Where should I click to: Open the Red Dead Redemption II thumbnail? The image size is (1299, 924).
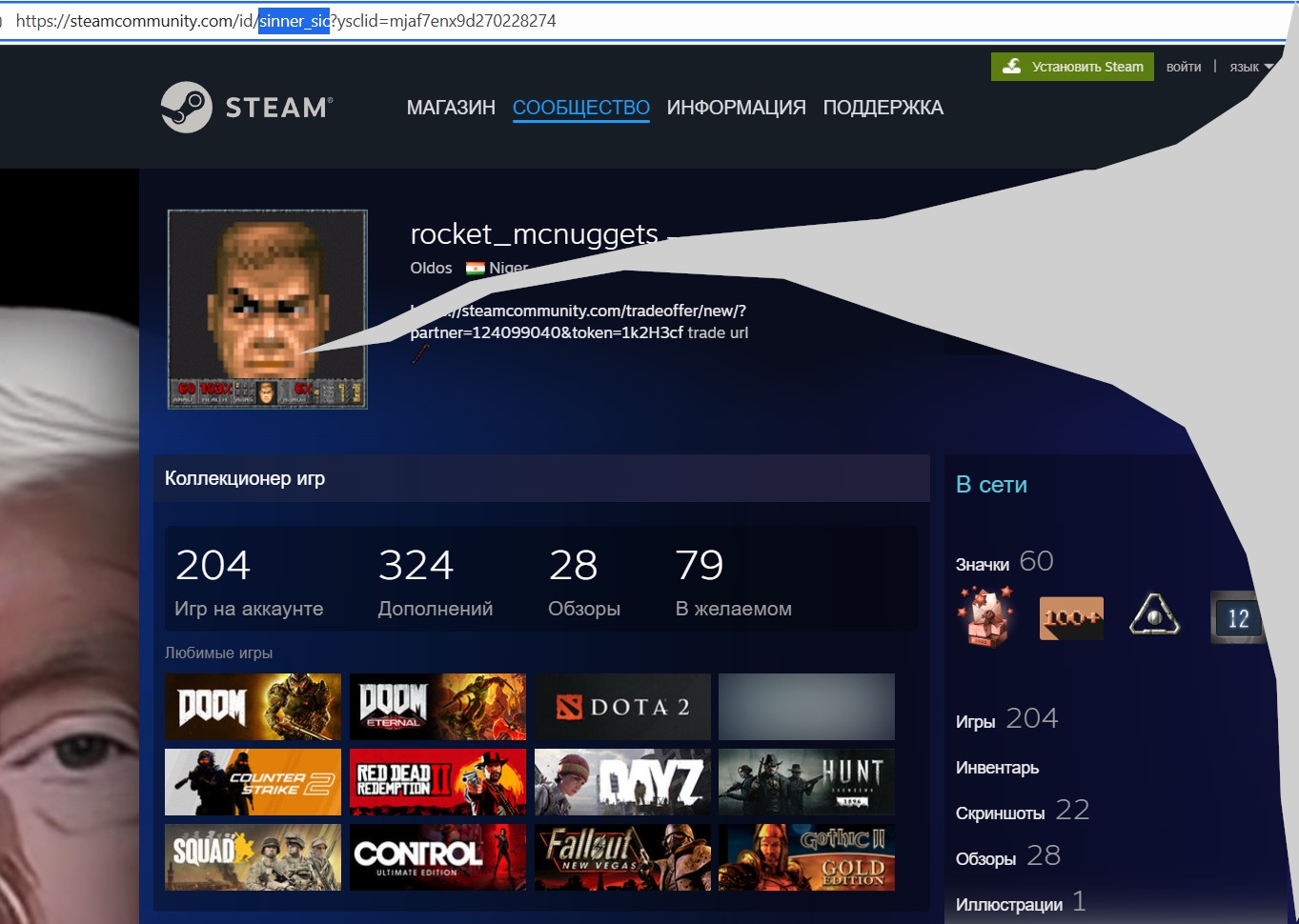[437, 782]
